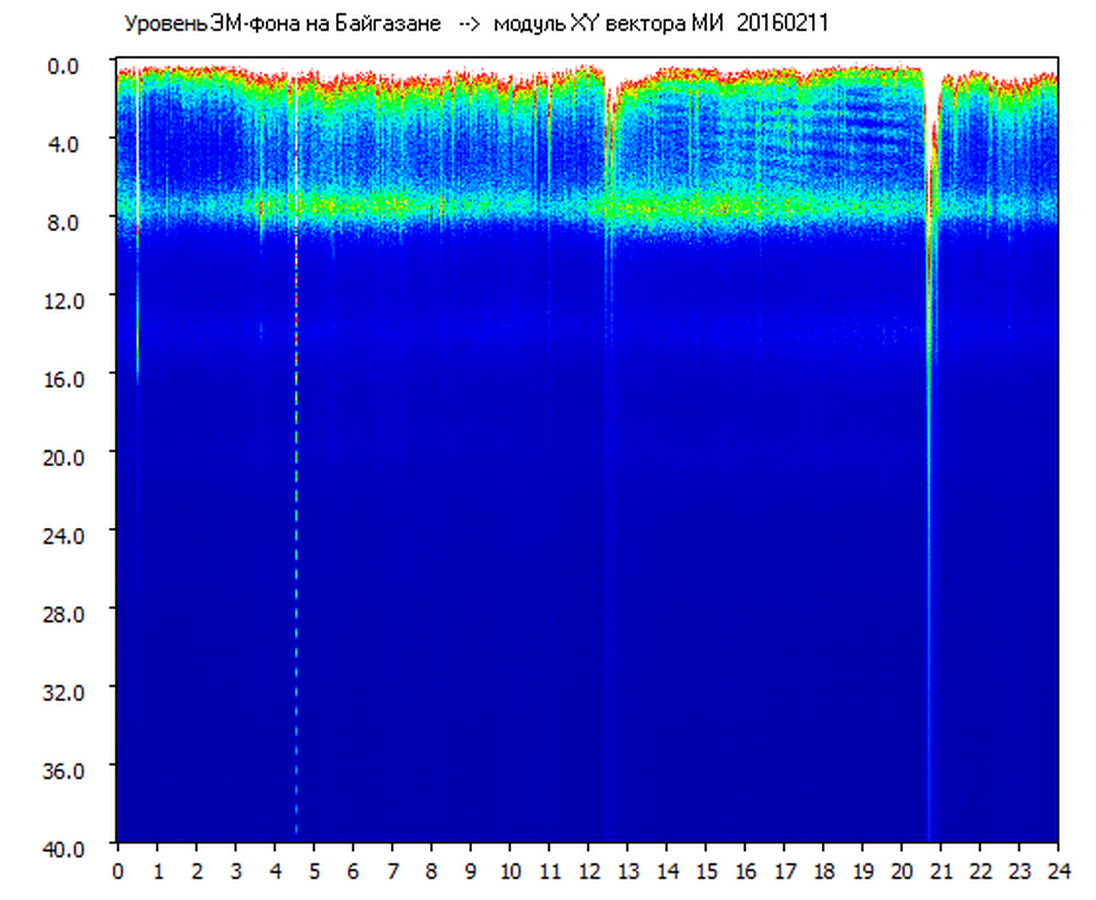Screen dimensions: 1096x900
Task: Click the x-axis tick label 6
Action: 353,871
